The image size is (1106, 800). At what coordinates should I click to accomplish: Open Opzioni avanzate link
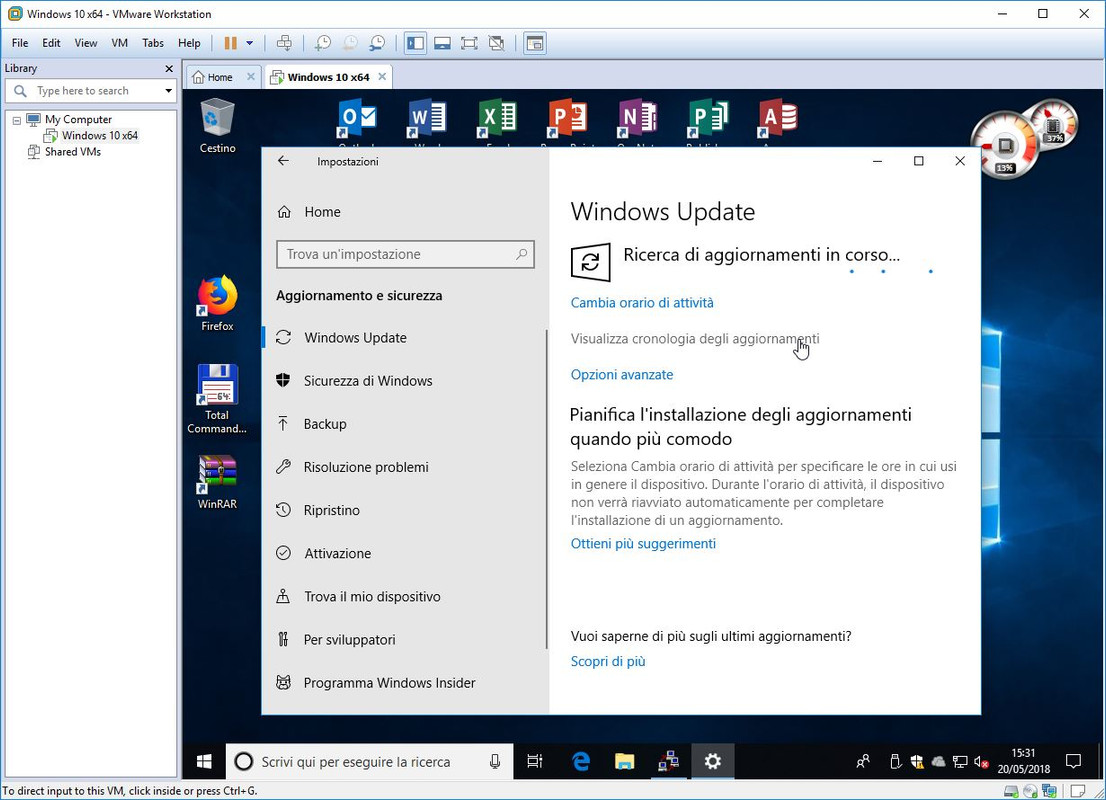point(621,375)
